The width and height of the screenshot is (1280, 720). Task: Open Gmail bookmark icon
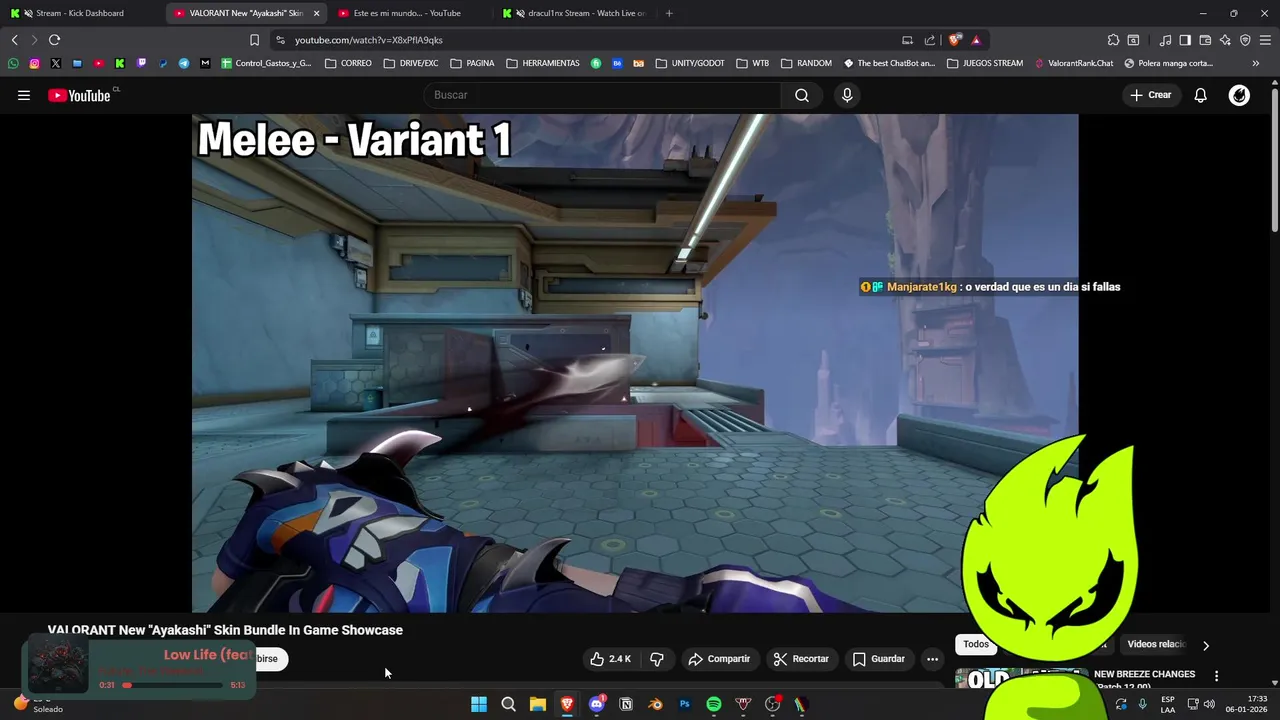pos(205,63)
